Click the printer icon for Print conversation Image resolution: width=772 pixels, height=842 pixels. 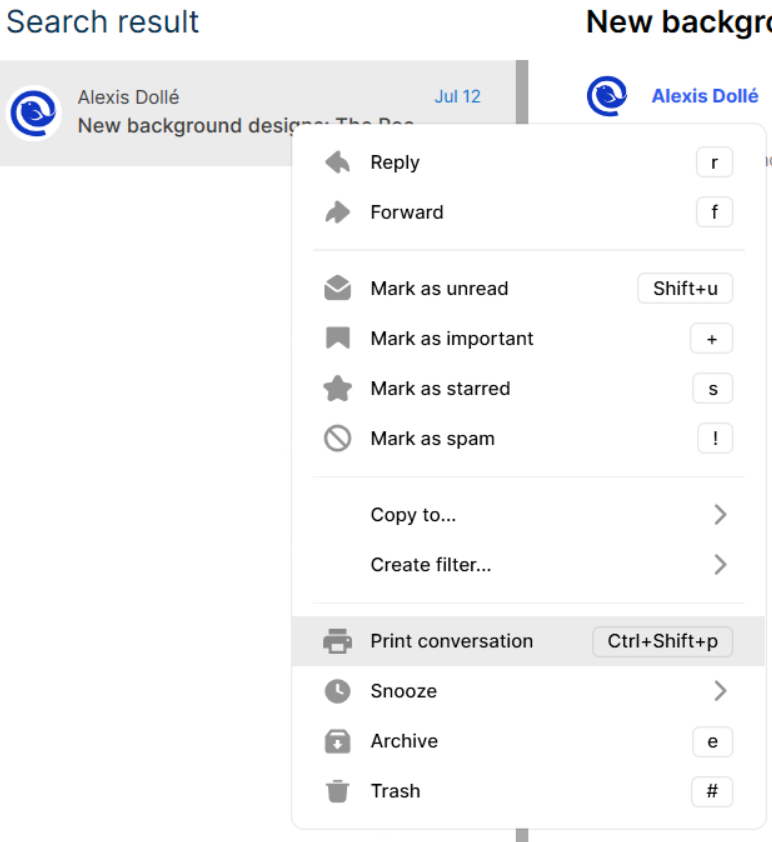point(337,640)
